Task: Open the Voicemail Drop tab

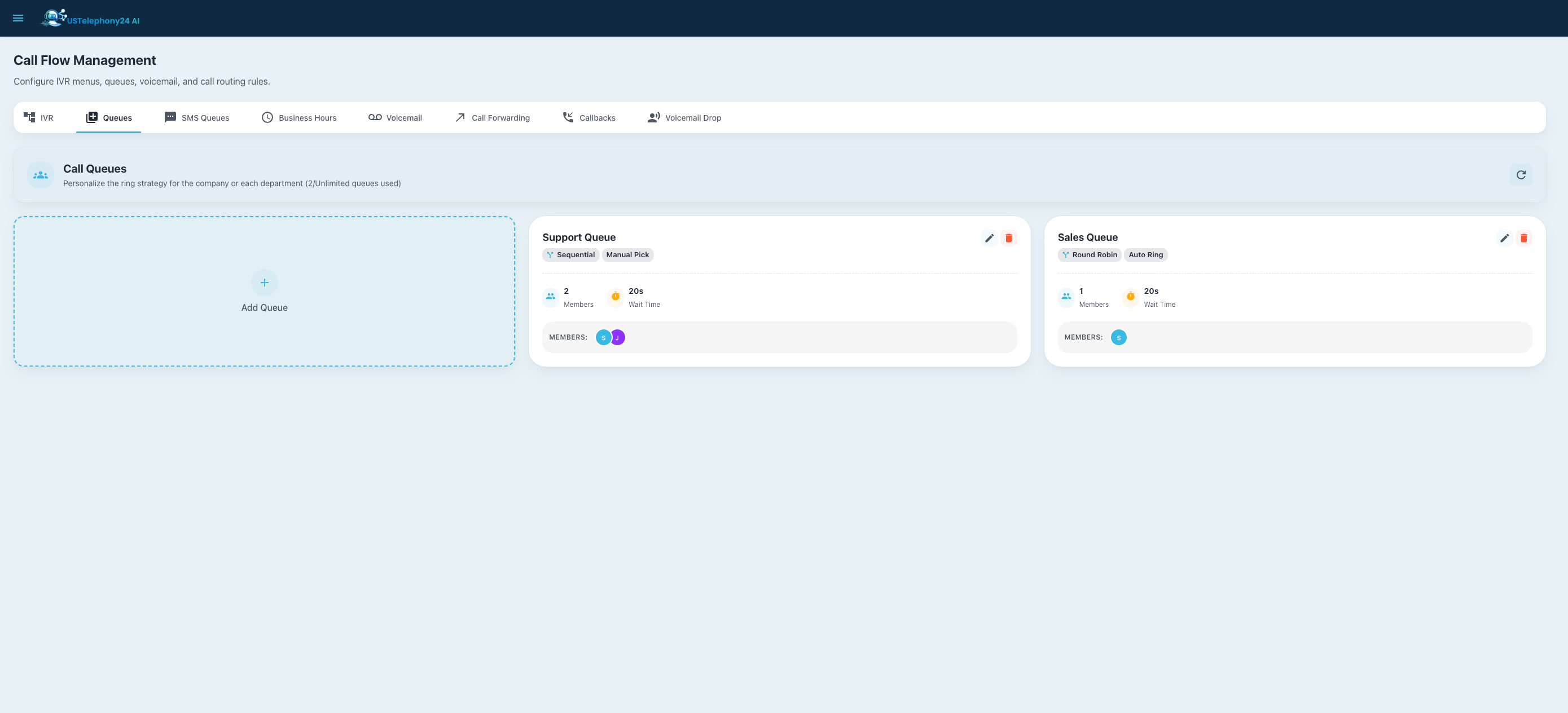Action: tap(684, 118)
